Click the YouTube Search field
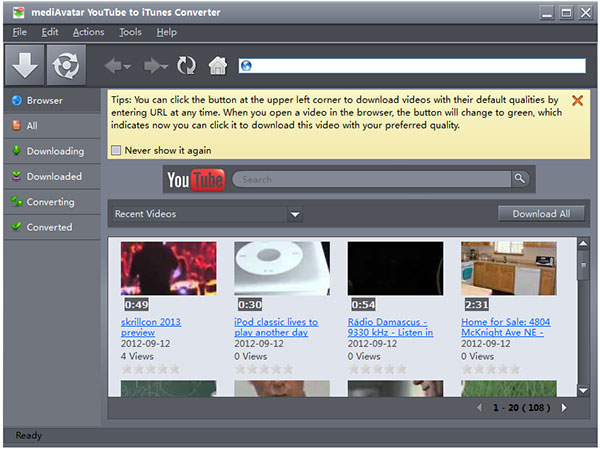The height and width of the screenshot is (449, 600). pyautogui.click(x=371, y=179)
